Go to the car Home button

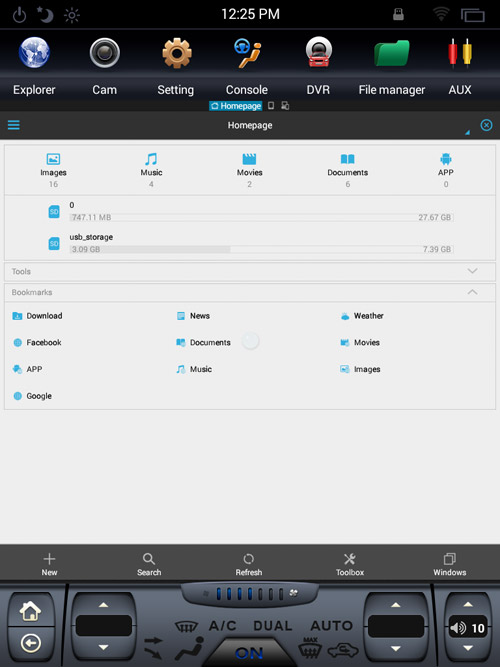click(x=30, y=611)
